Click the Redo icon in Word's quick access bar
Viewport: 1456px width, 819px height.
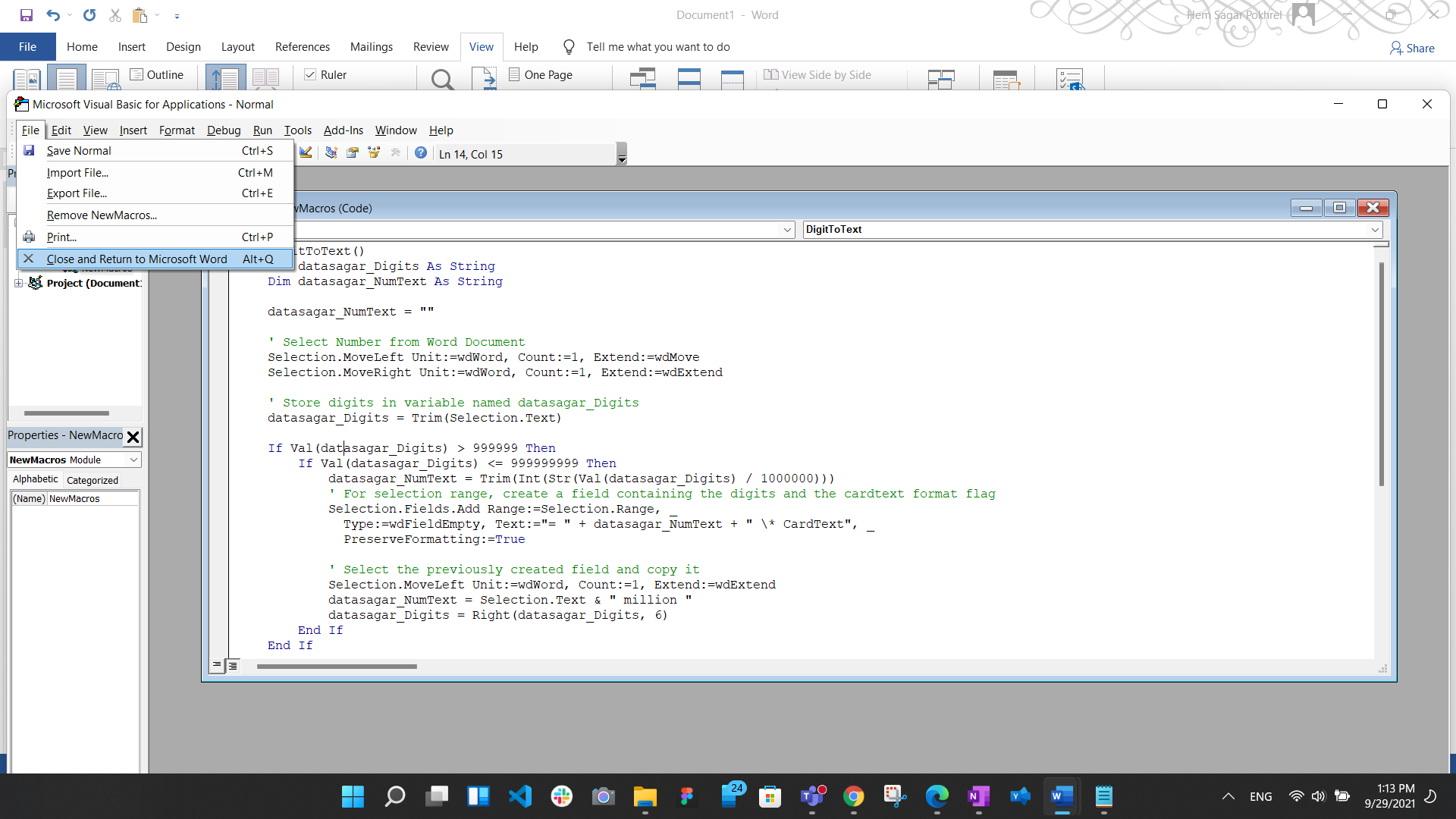point(89,15)
